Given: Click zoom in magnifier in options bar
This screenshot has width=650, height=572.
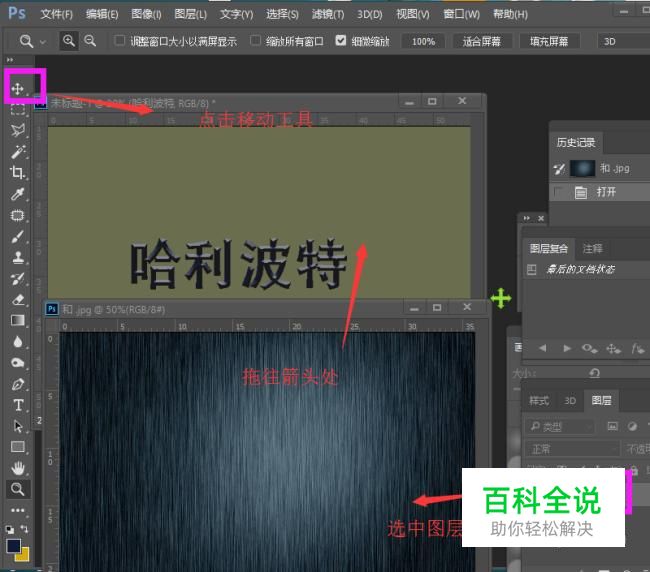Looking at the screenshot, I should pos(69,41).
